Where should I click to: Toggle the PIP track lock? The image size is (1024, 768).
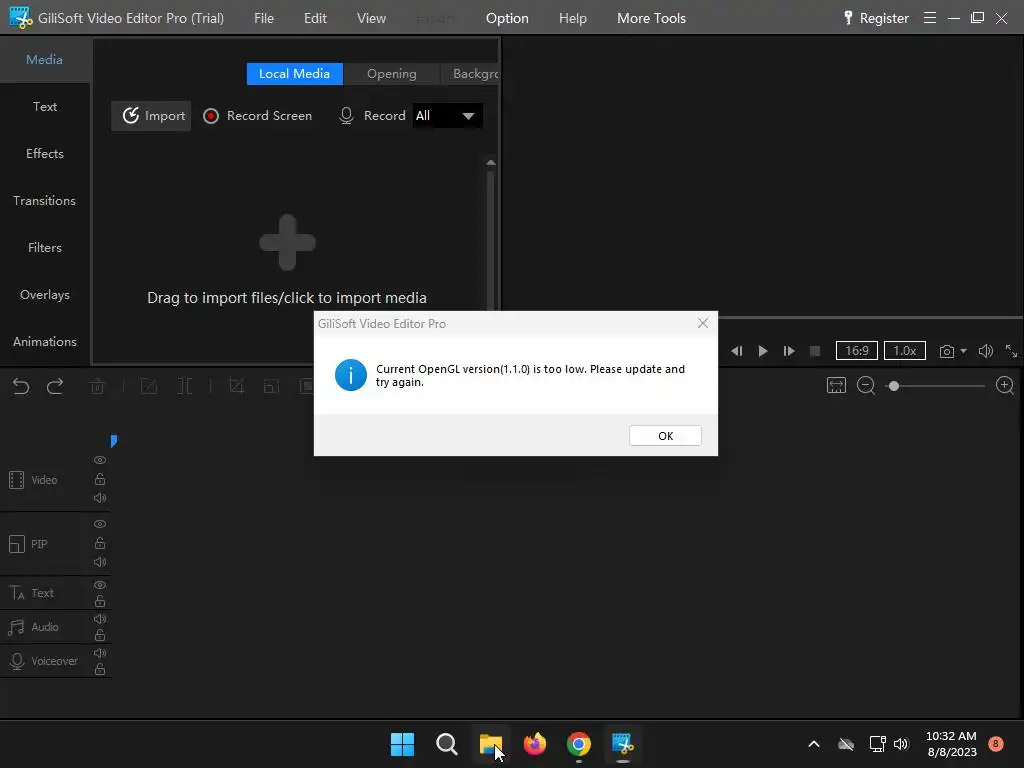coord(100,543)
